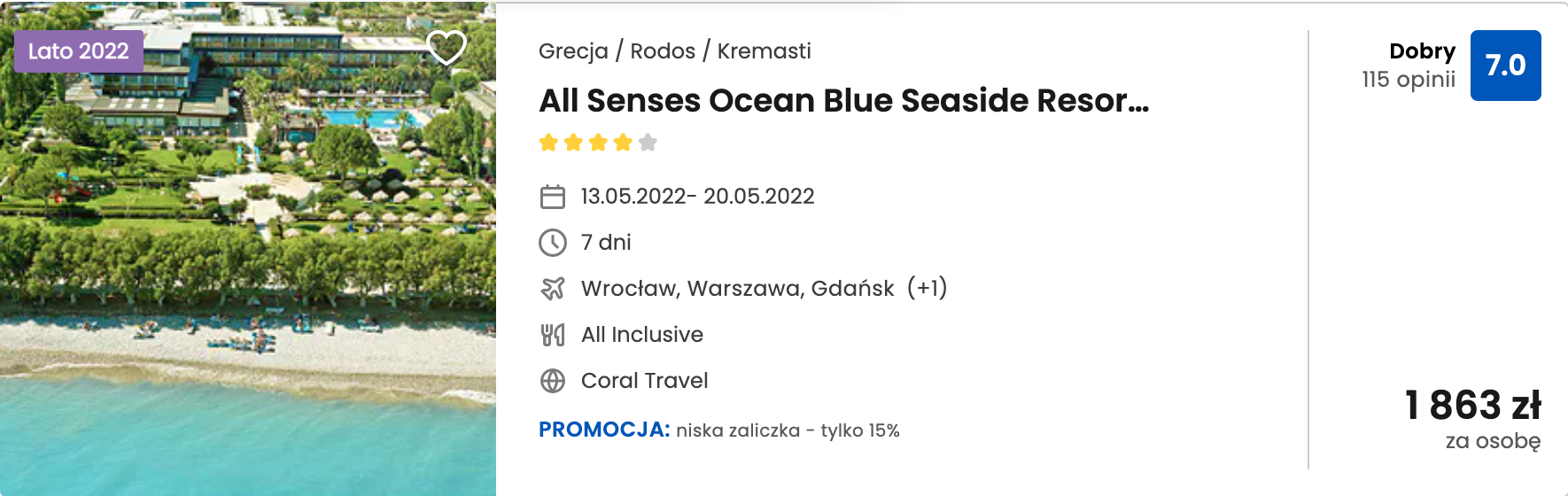Open the 115 opinii reviews link
Viewport: 1568px width, 496px height.
pos(1409,80)
